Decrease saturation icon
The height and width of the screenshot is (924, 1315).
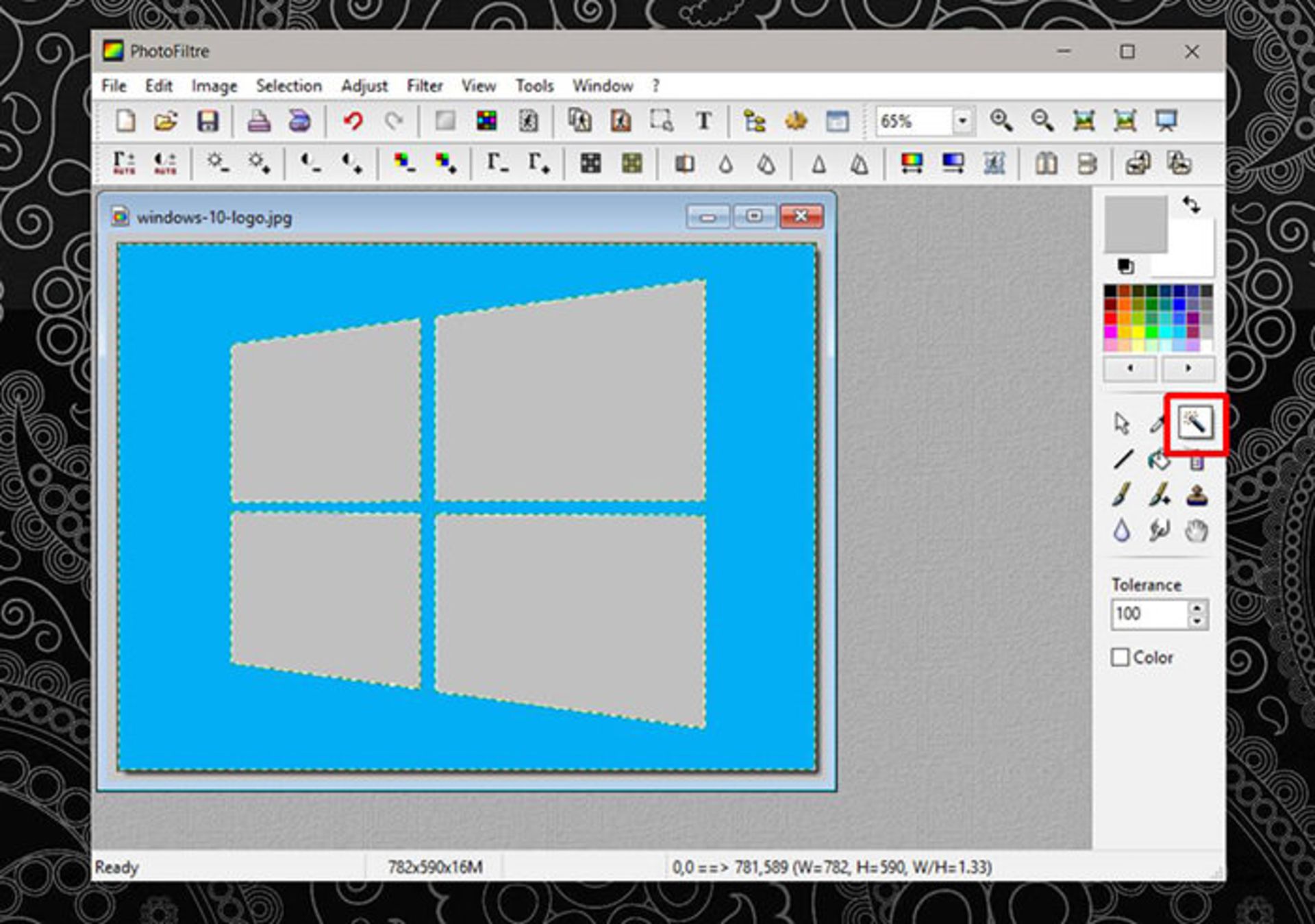click(404, 163)
